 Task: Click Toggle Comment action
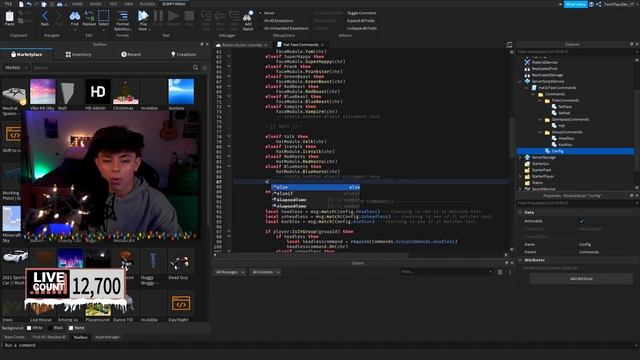coord(361,13)
